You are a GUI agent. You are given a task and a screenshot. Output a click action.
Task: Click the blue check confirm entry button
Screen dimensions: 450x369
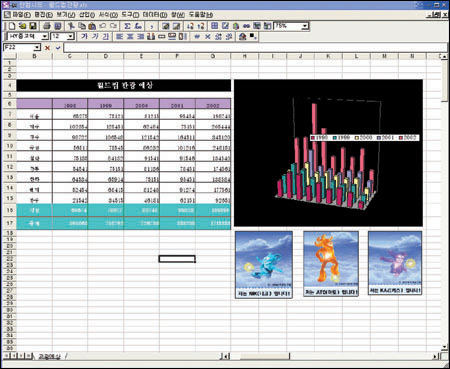click(x=58, y=48)
